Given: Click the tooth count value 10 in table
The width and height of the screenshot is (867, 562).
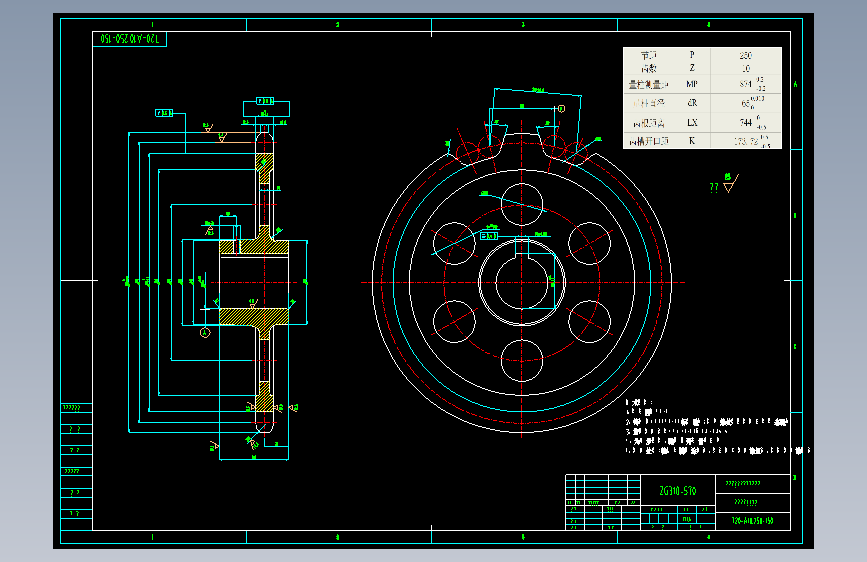Looking at the screenshot, I should tap(745, 69).
